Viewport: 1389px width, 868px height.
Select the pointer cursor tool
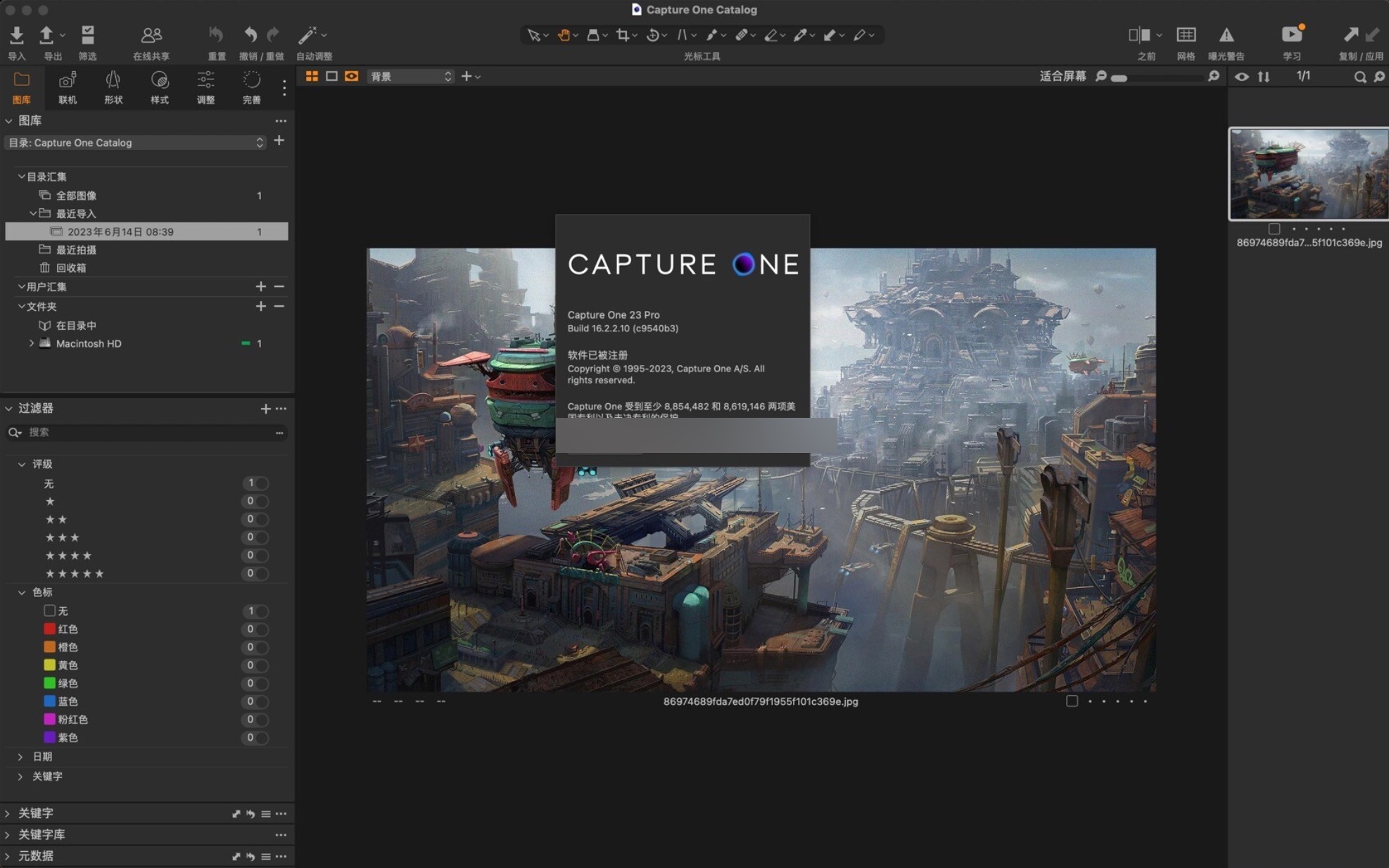click(x=534, y=34)
